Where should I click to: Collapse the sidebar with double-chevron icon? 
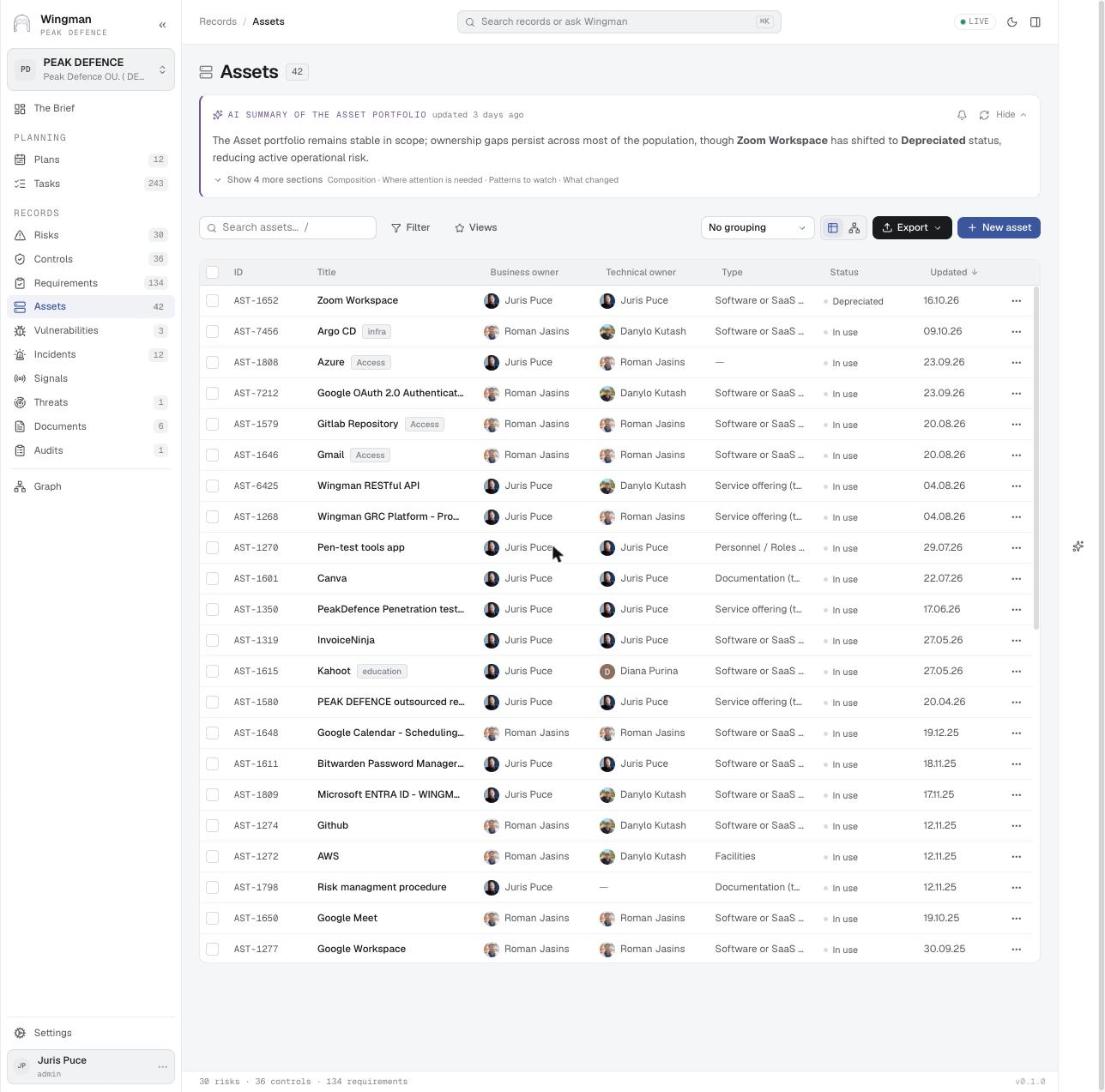pyautogui.click(x=162, y=25)
